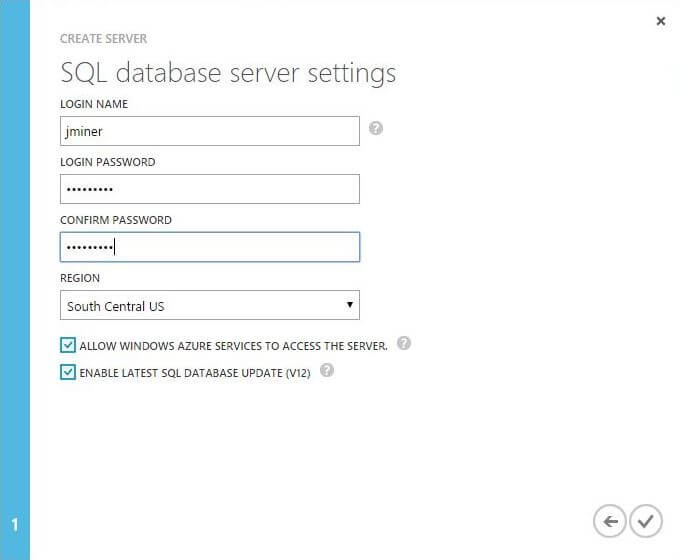Toggle Enable Latest SQL Database Update checkbox

(x=68, y=372)
